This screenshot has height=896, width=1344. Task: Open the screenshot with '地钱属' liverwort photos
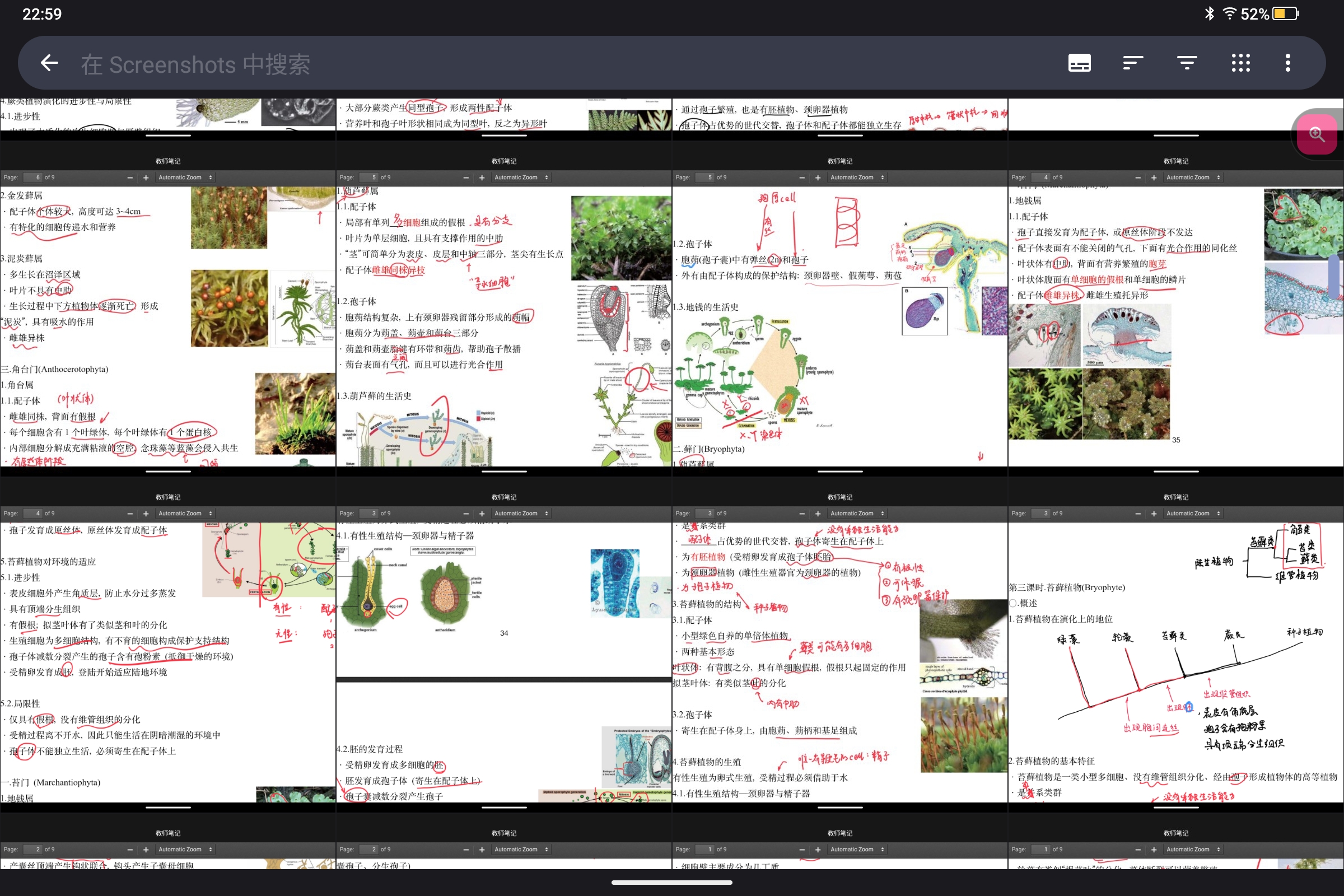[x=1176, y=309]
